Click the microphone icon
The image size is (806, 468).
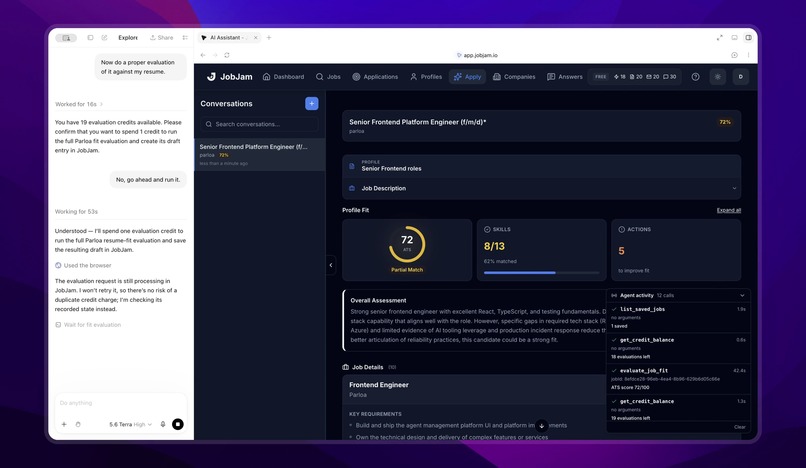click(x=163, y=424)
